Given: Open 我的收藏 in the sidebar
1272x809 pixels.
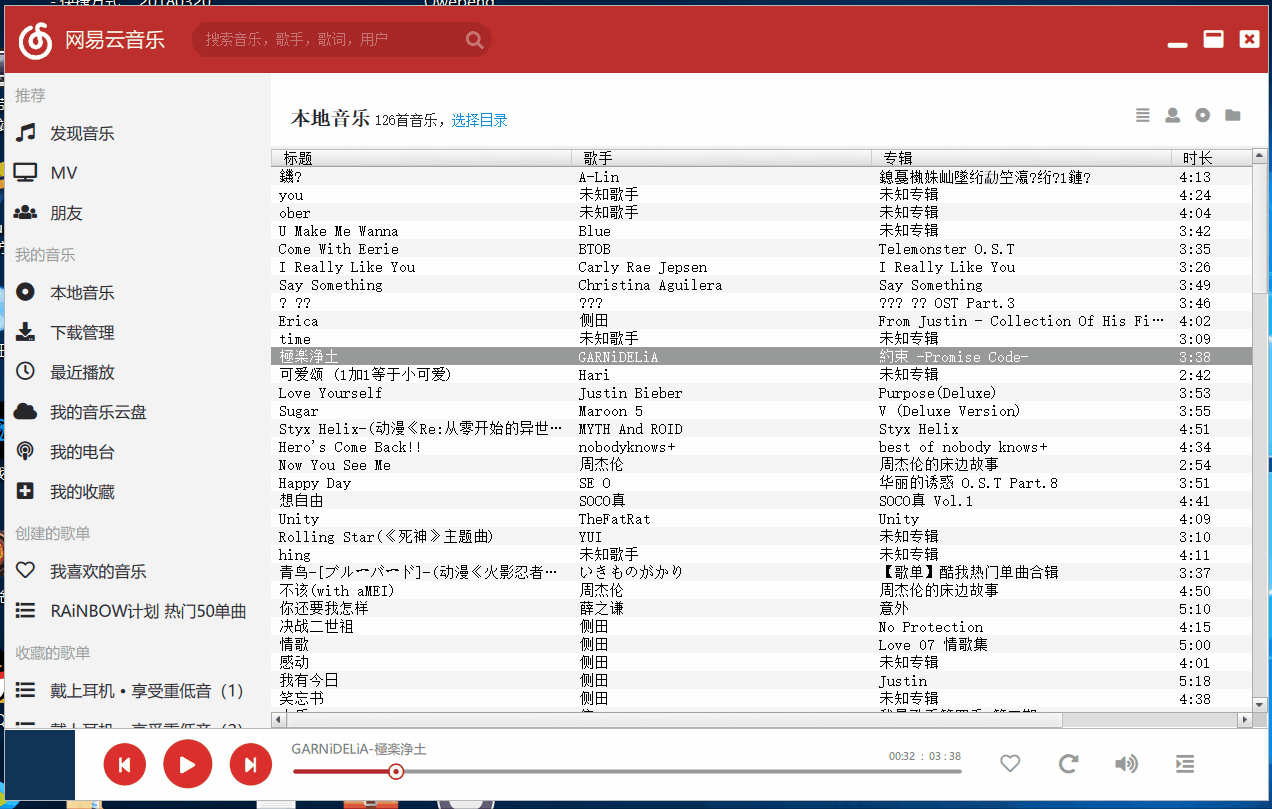Looking at the screenshot, I should point(82,492).
